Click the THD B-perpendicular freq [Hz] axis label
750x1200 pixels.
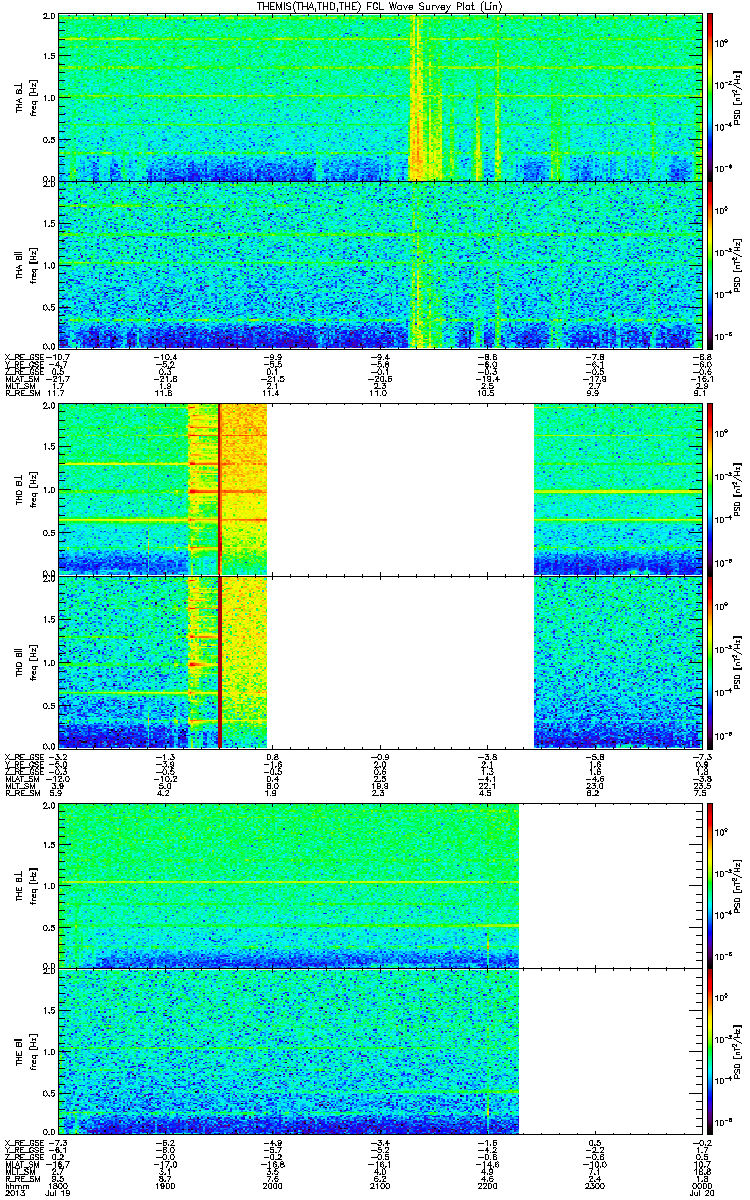point(33,488)
